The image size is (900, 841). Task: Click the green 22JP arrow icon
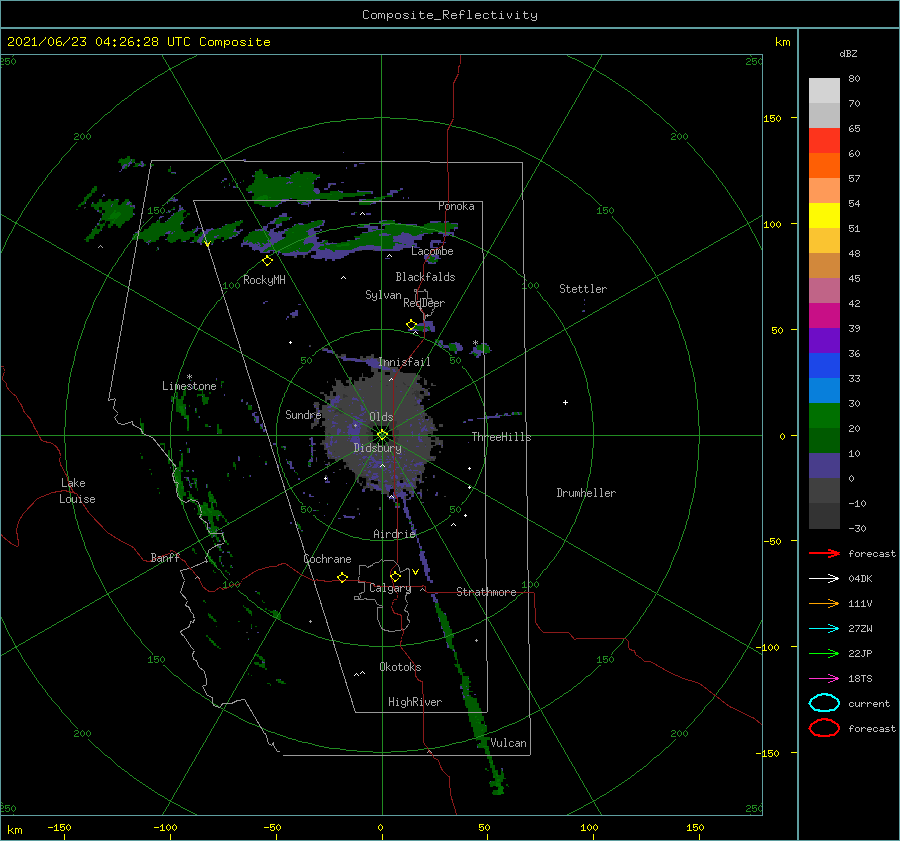(x=824, y=653)
